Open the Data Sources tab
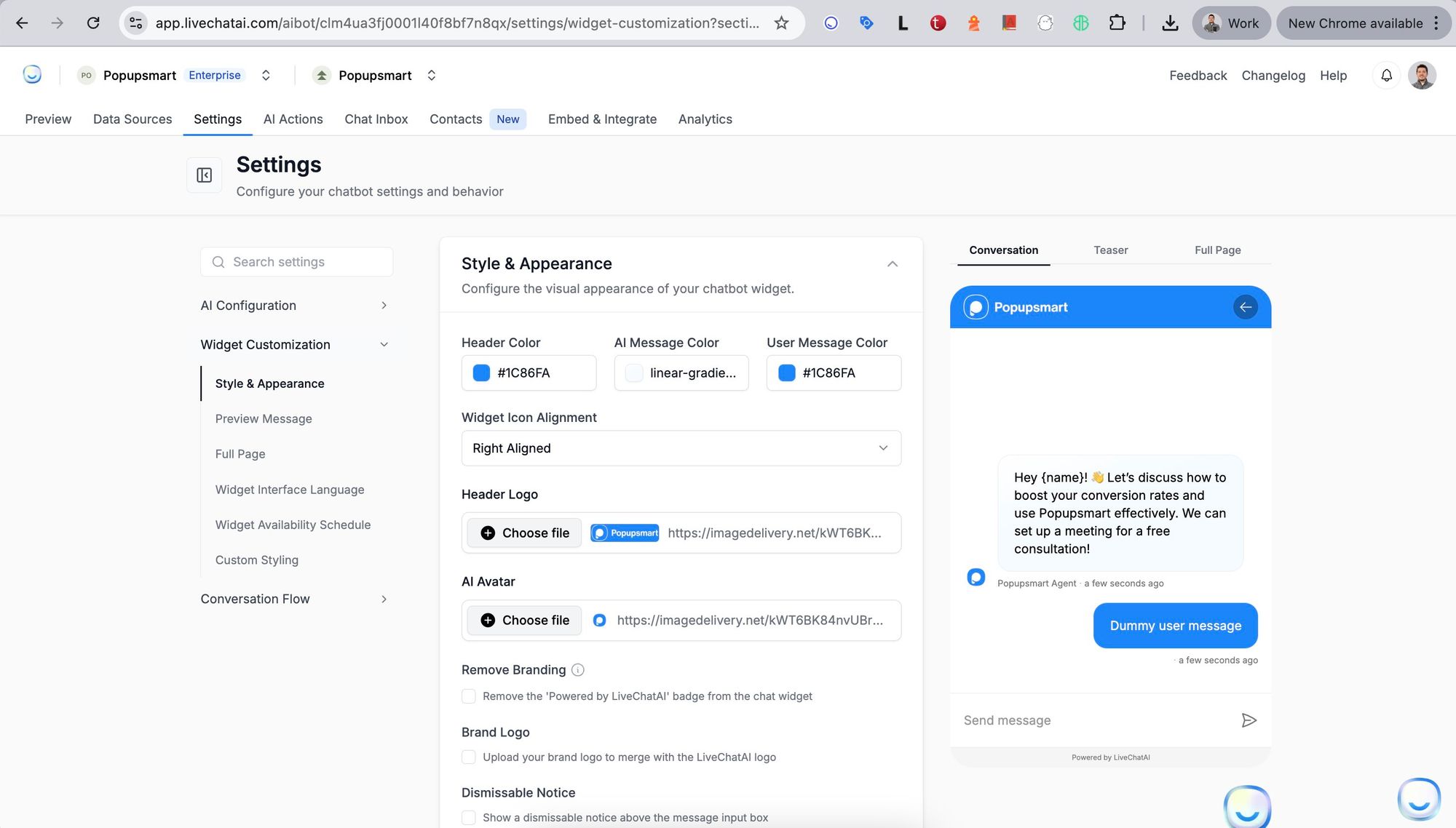This screenshot has height=828, width=1456. point(132,119)
